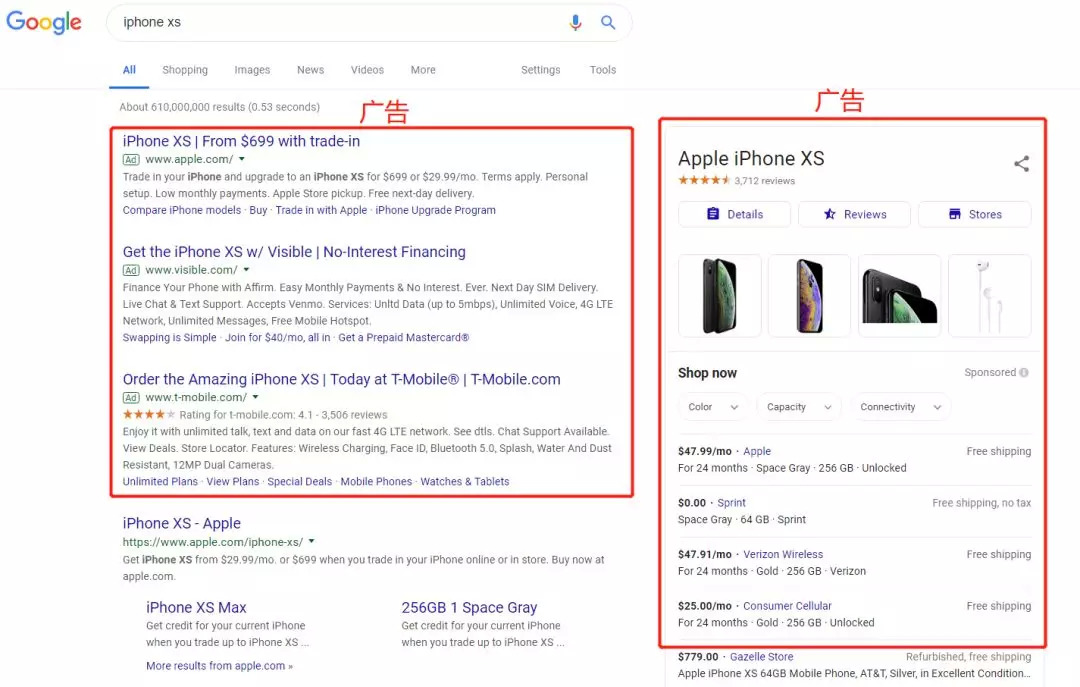Click the first black iPhone XS thumbnail

[x=720, y=295]
